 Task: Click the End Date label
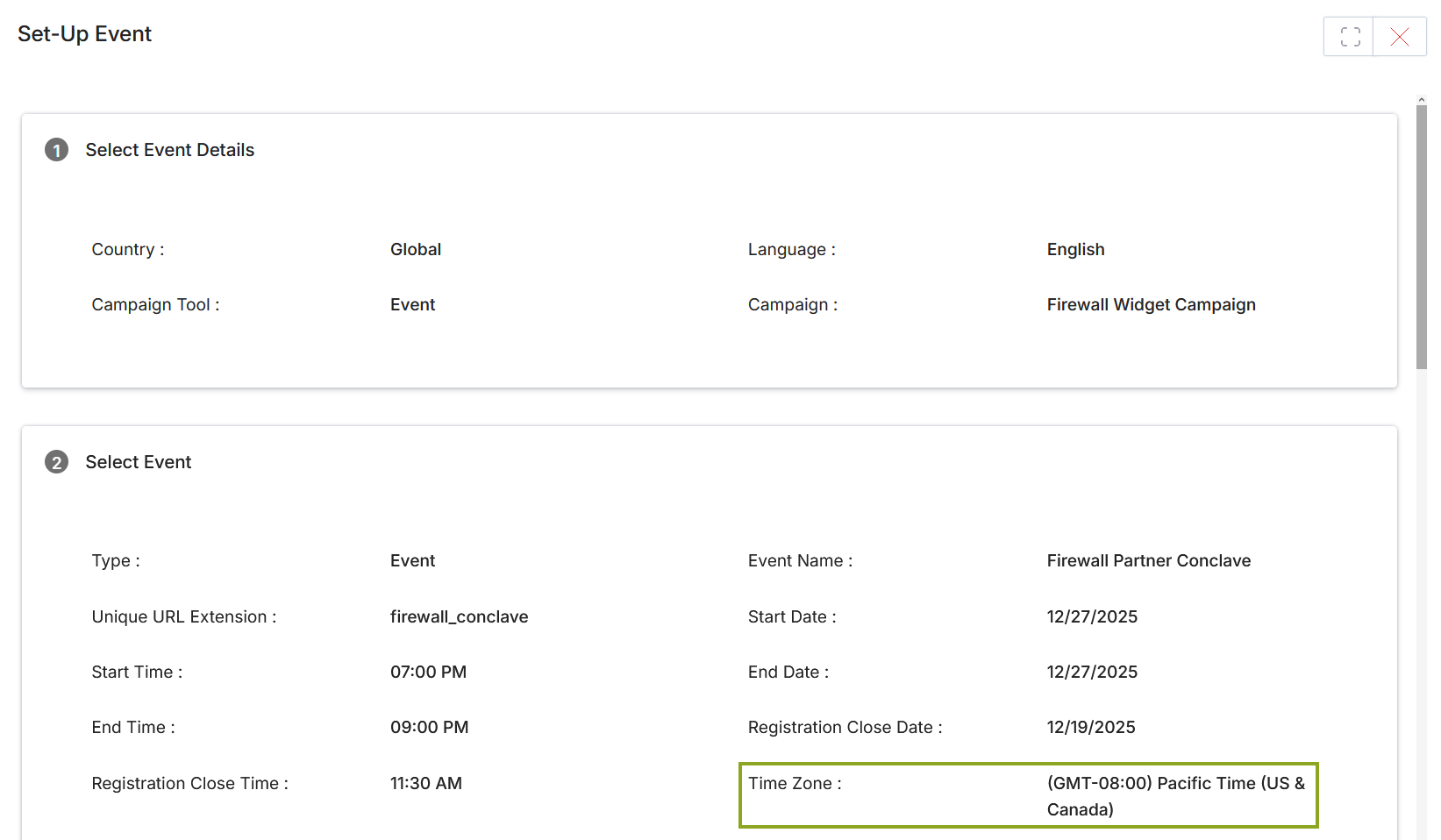point(788,673)
